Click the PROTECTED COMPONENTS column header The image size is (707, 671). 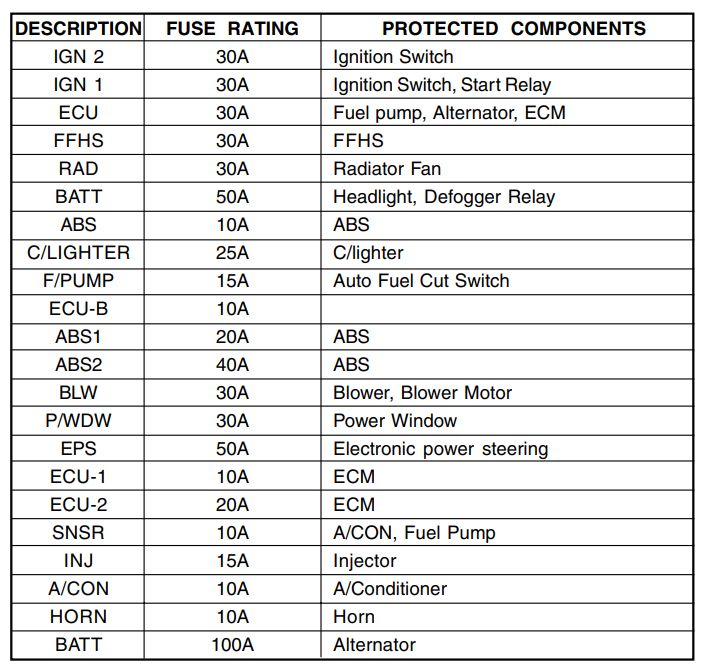tap(507, 28)
